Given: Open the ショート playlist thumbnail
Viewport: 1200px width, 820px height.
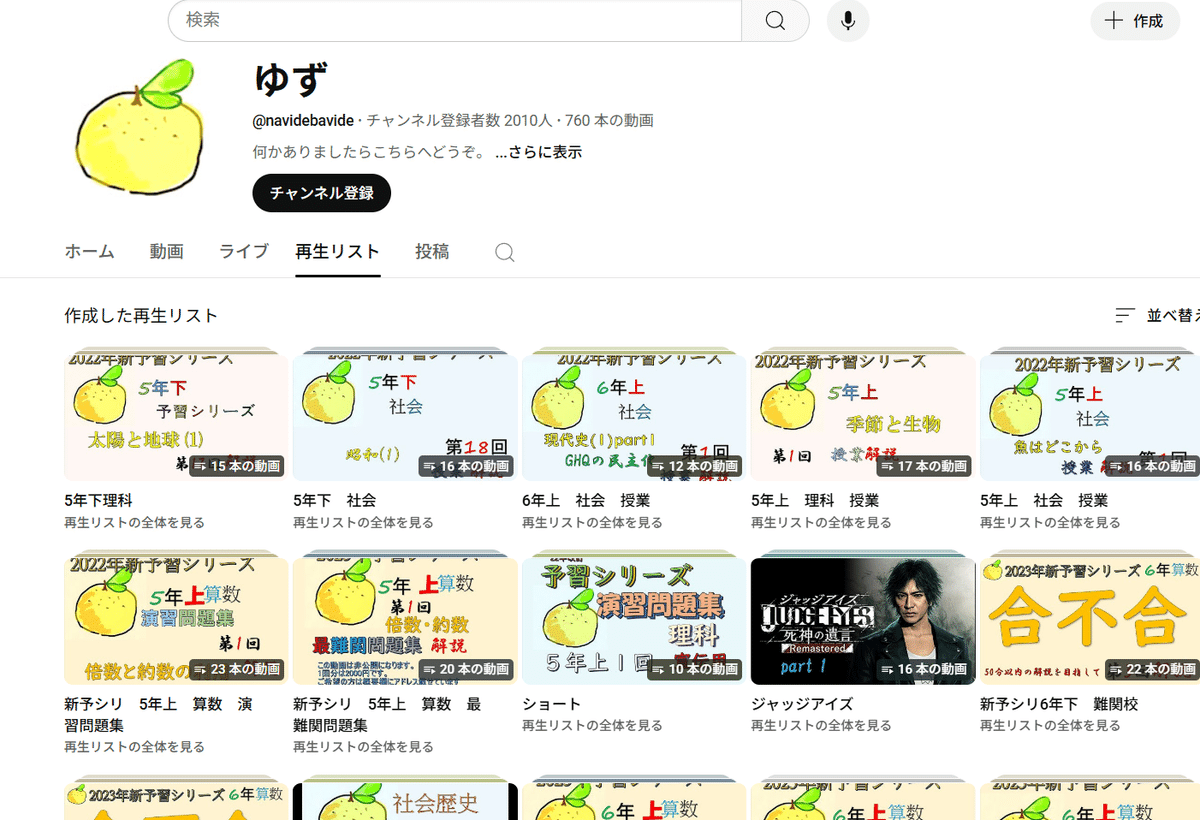Looking at the screenshot, I should [x=634, y=619].
